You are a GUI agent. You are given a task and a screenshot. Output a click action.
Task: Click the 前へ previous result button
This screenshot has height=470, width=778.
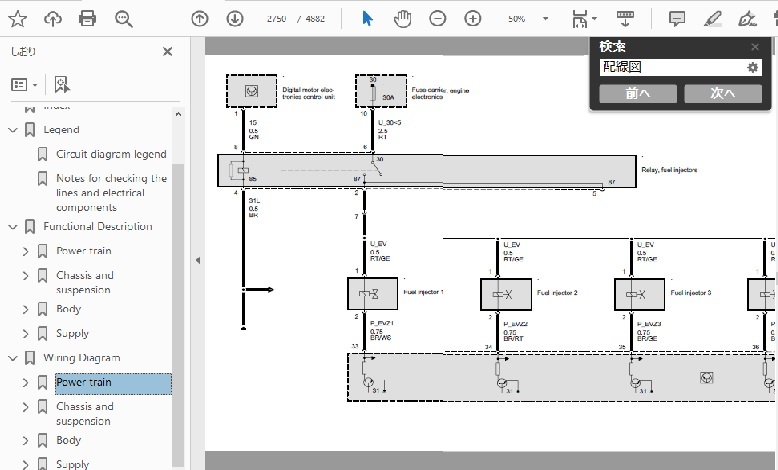[x=638, y=93]
